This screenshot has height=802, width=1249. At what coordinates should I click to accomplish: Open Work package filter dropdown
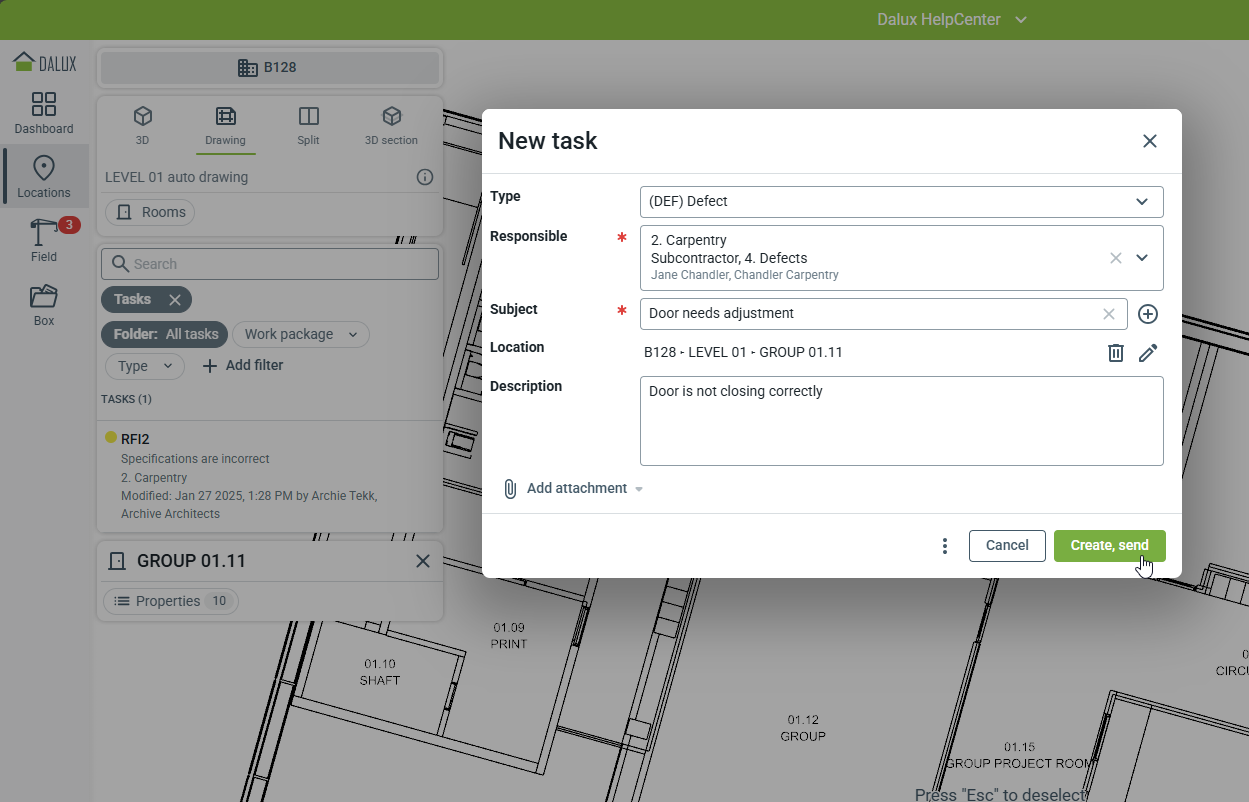(x=302, y=335)
